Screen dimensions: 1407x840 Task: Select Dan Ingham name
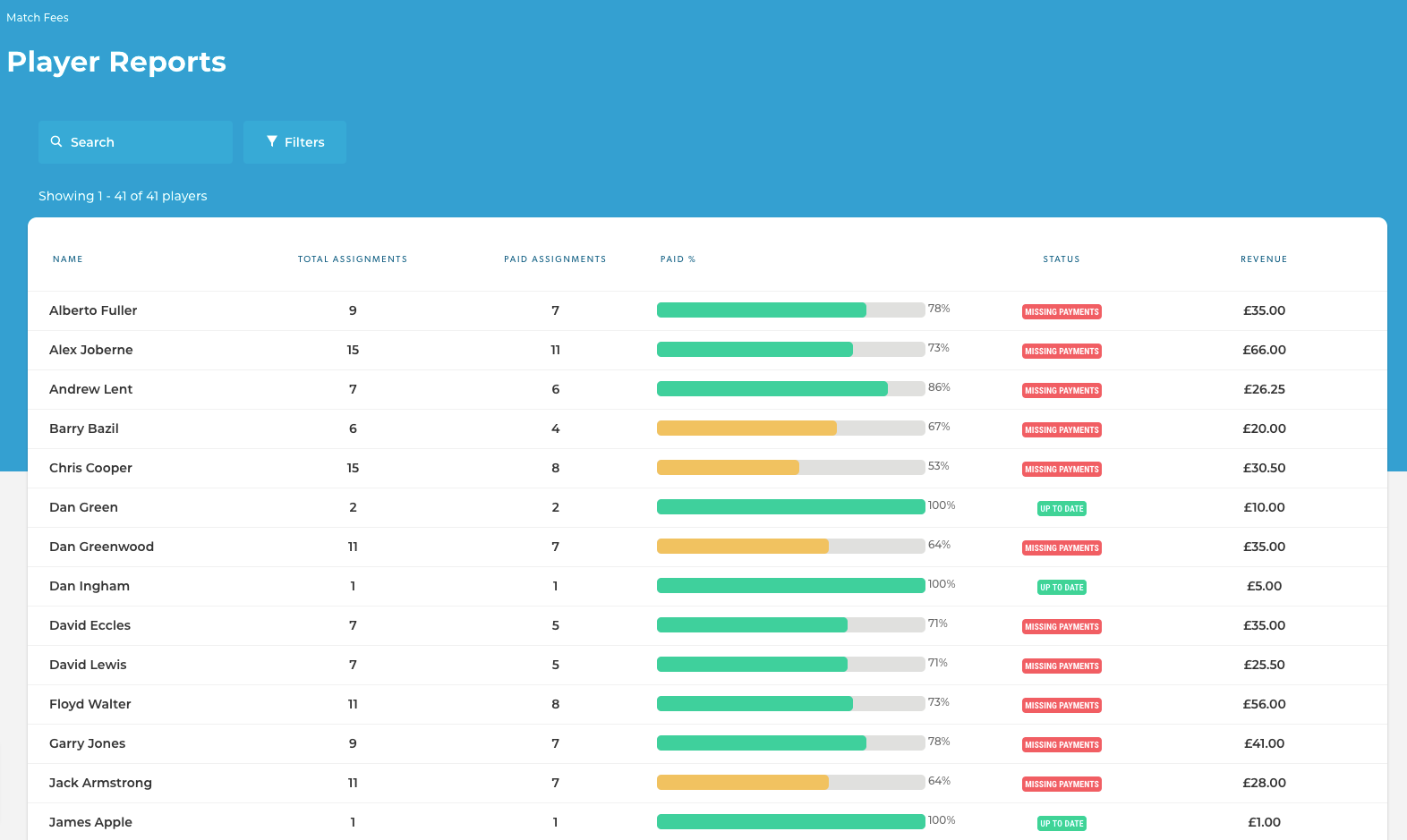tap(90, 586)
